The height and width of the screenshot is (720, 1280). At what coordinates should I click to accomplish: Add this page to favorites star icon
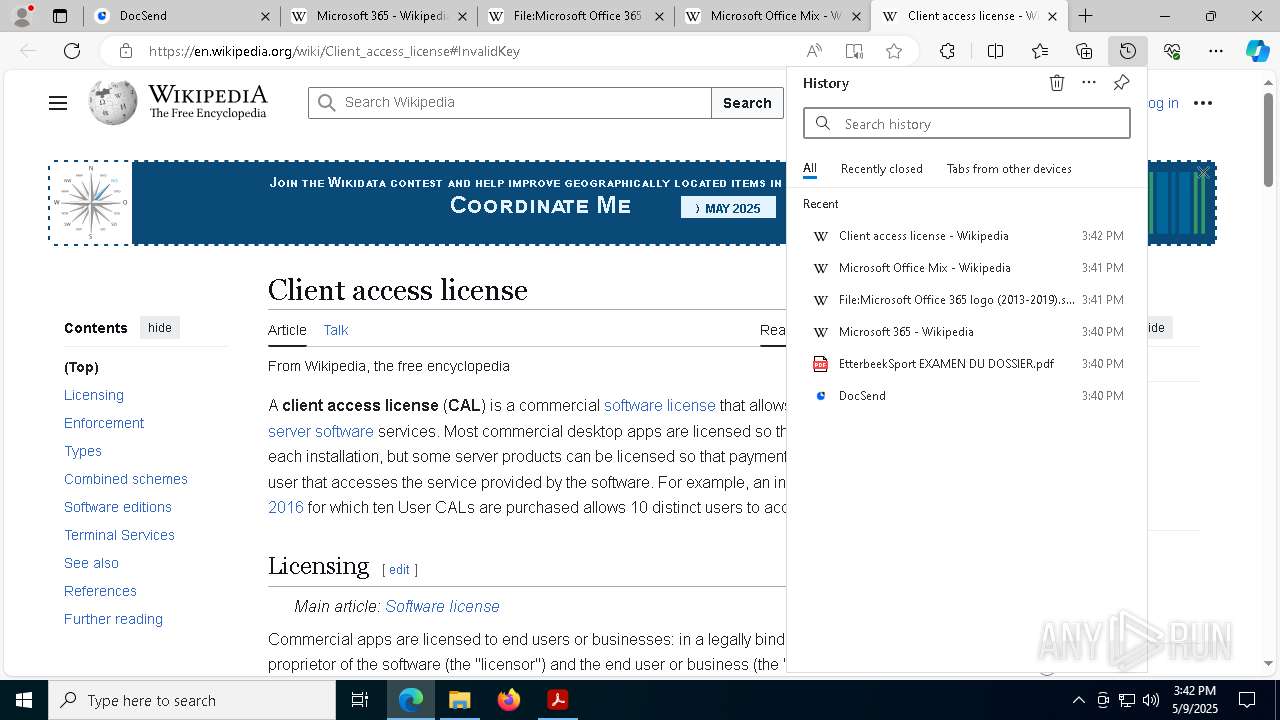pos(894,51)
